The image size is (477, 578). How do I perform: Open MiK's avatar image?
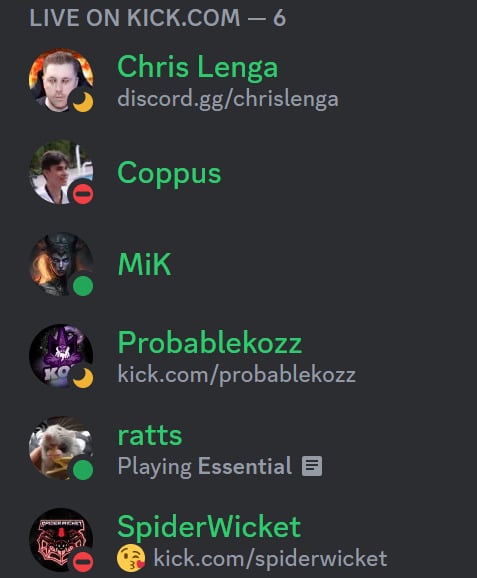[61, 264]
